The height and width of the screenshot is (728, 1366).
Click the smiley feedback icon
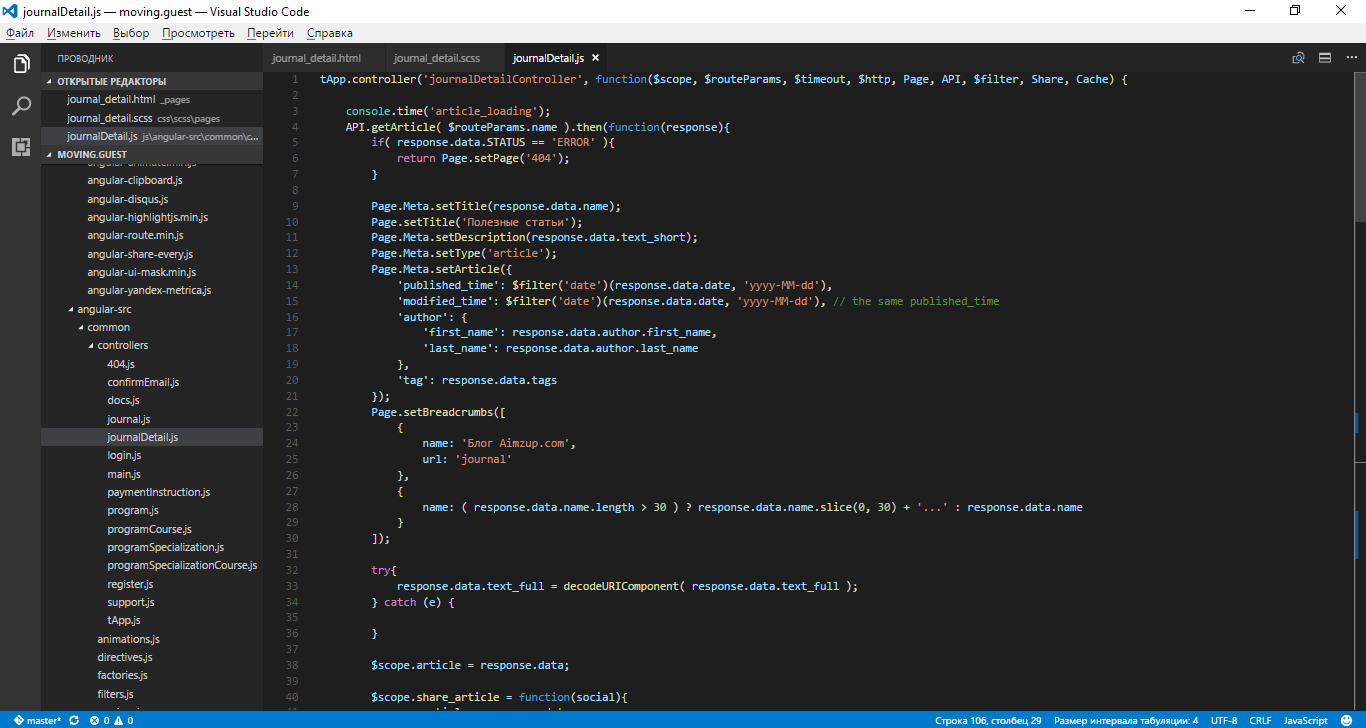(x=1347, y=720)
